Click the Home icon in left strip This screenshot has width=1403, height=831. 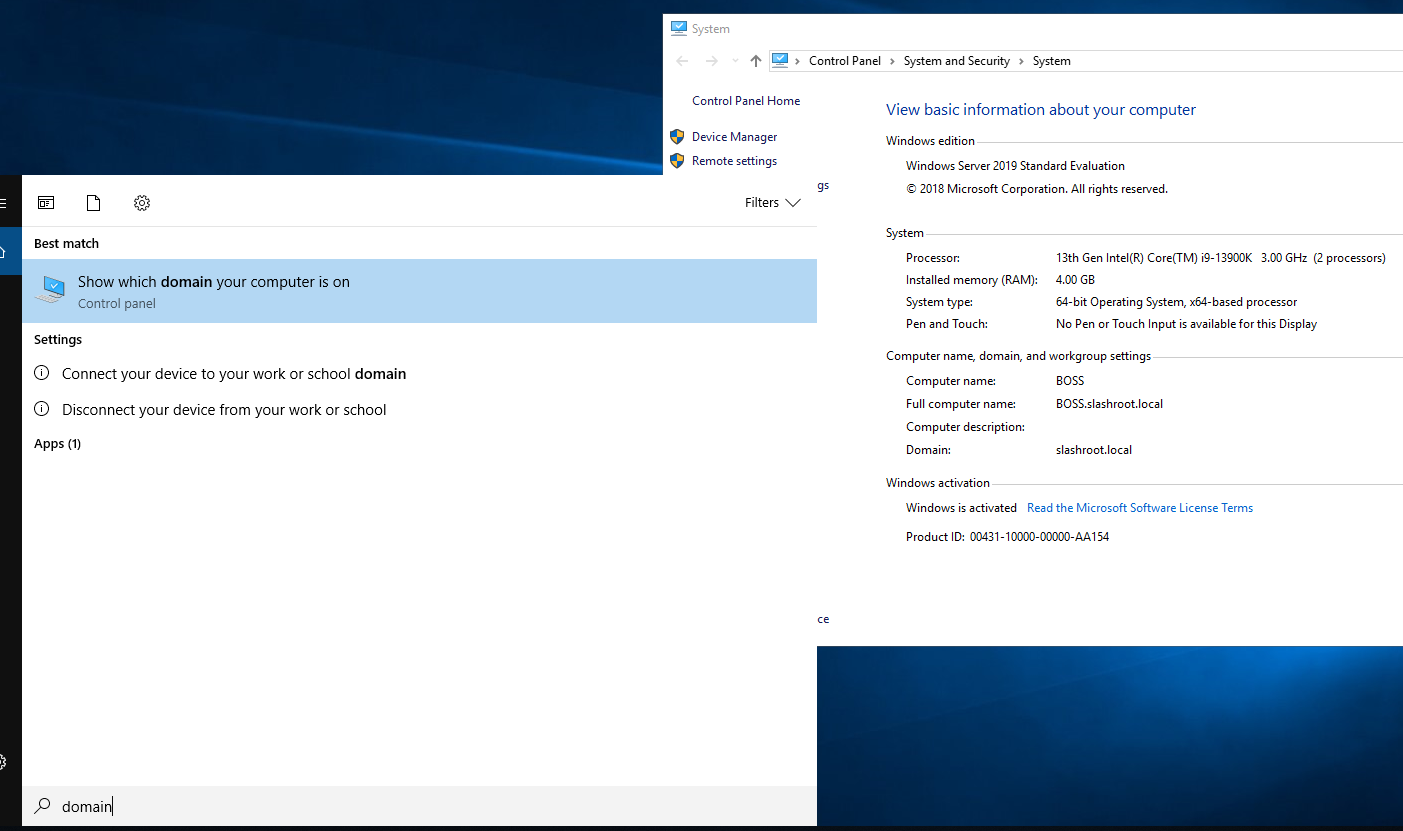point(3,252)
